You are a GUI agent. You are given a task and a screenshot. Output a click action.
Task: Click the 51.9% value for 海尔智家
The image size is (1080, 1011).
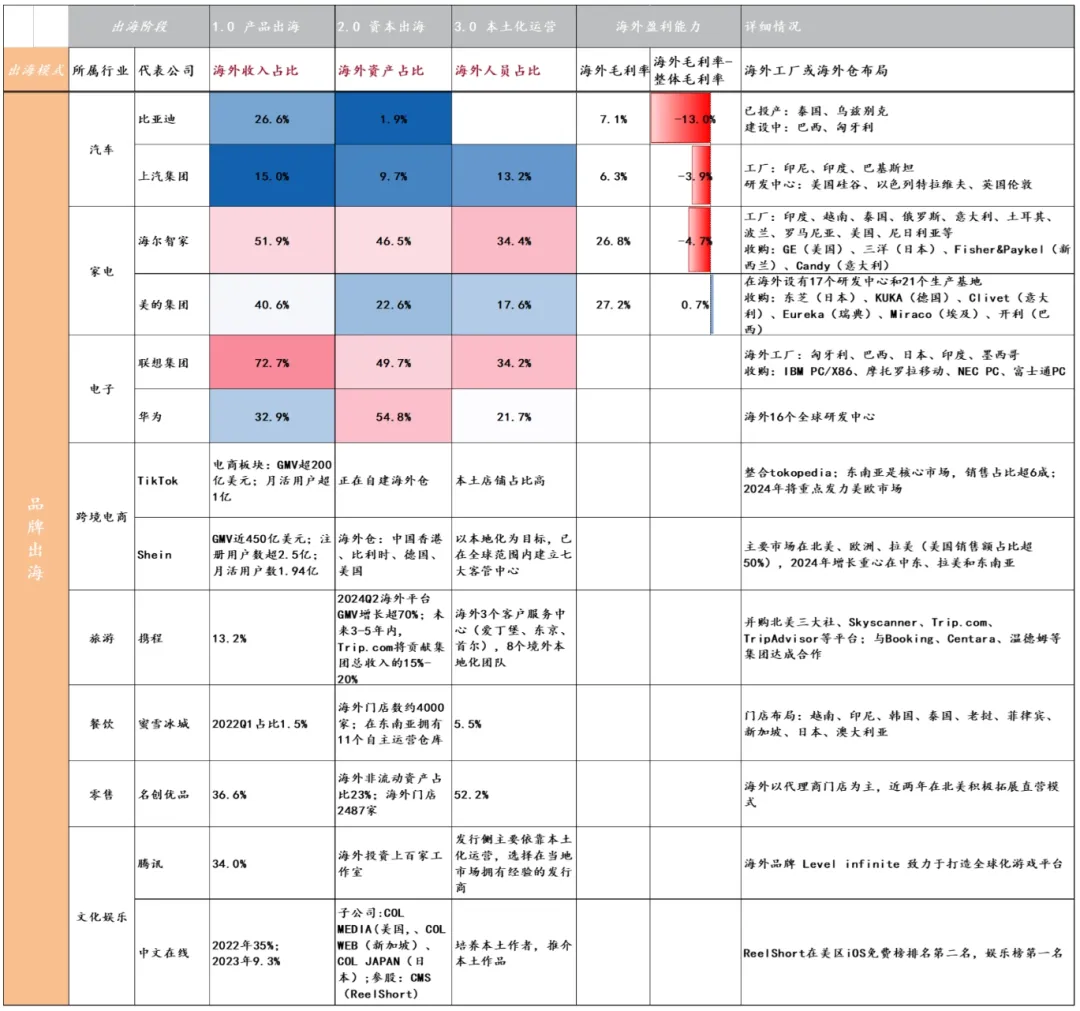pos(272,240)
